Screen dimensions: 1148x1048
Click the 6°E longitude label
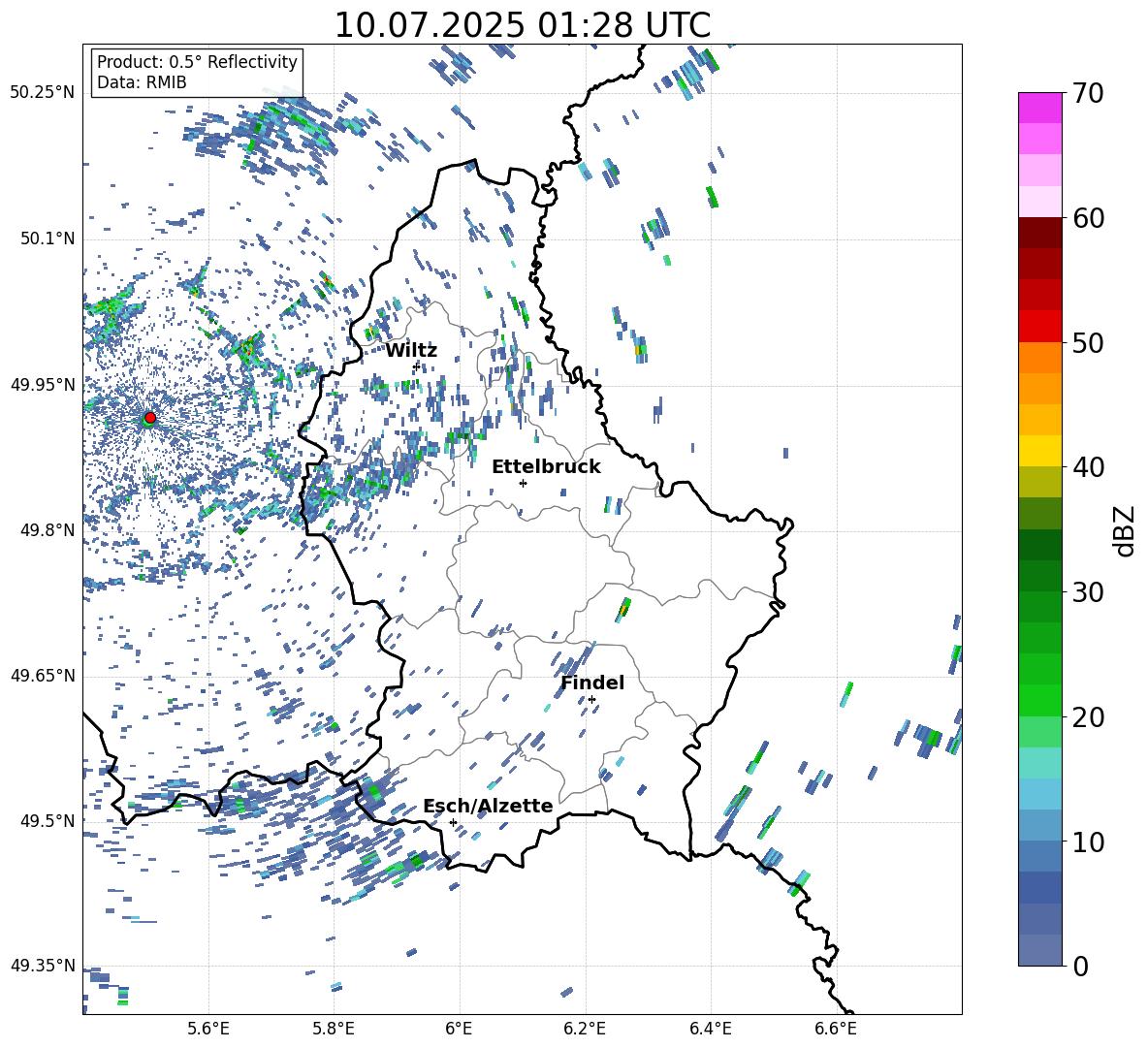[459, 1029]
